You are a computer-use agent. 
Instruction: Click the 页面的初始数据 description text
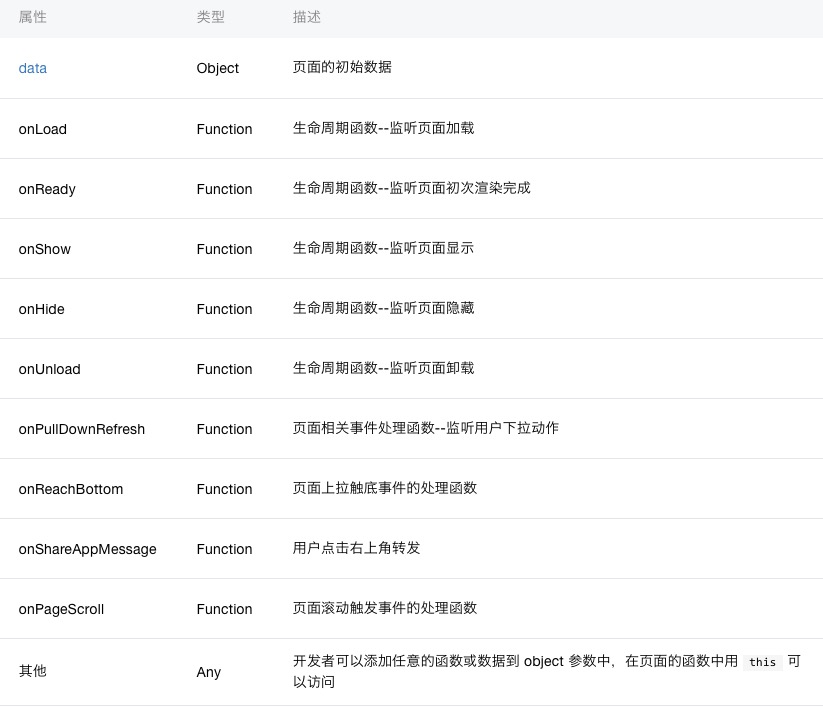click(342, 67)
